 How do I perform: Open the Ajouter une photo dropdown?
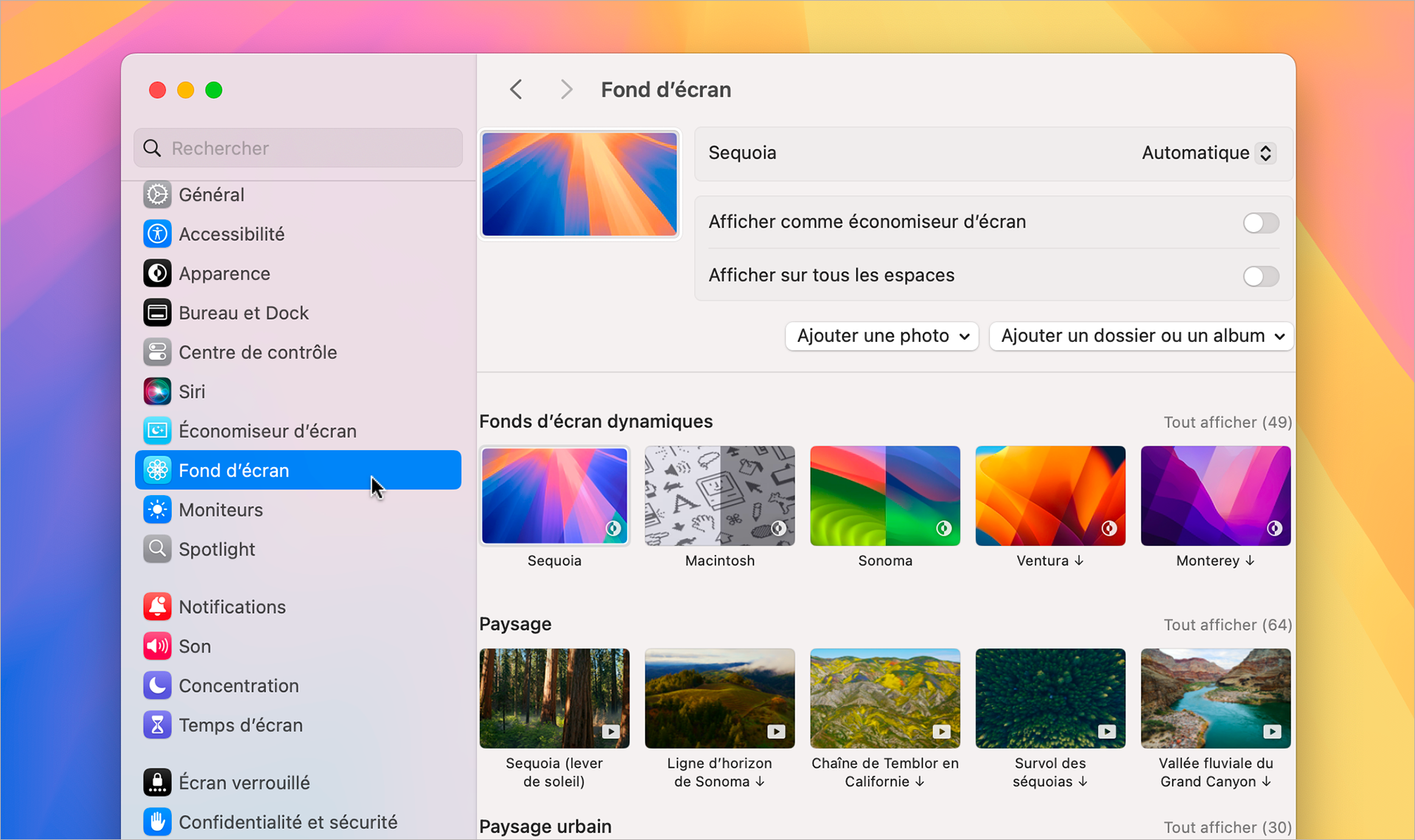point(881,336)
